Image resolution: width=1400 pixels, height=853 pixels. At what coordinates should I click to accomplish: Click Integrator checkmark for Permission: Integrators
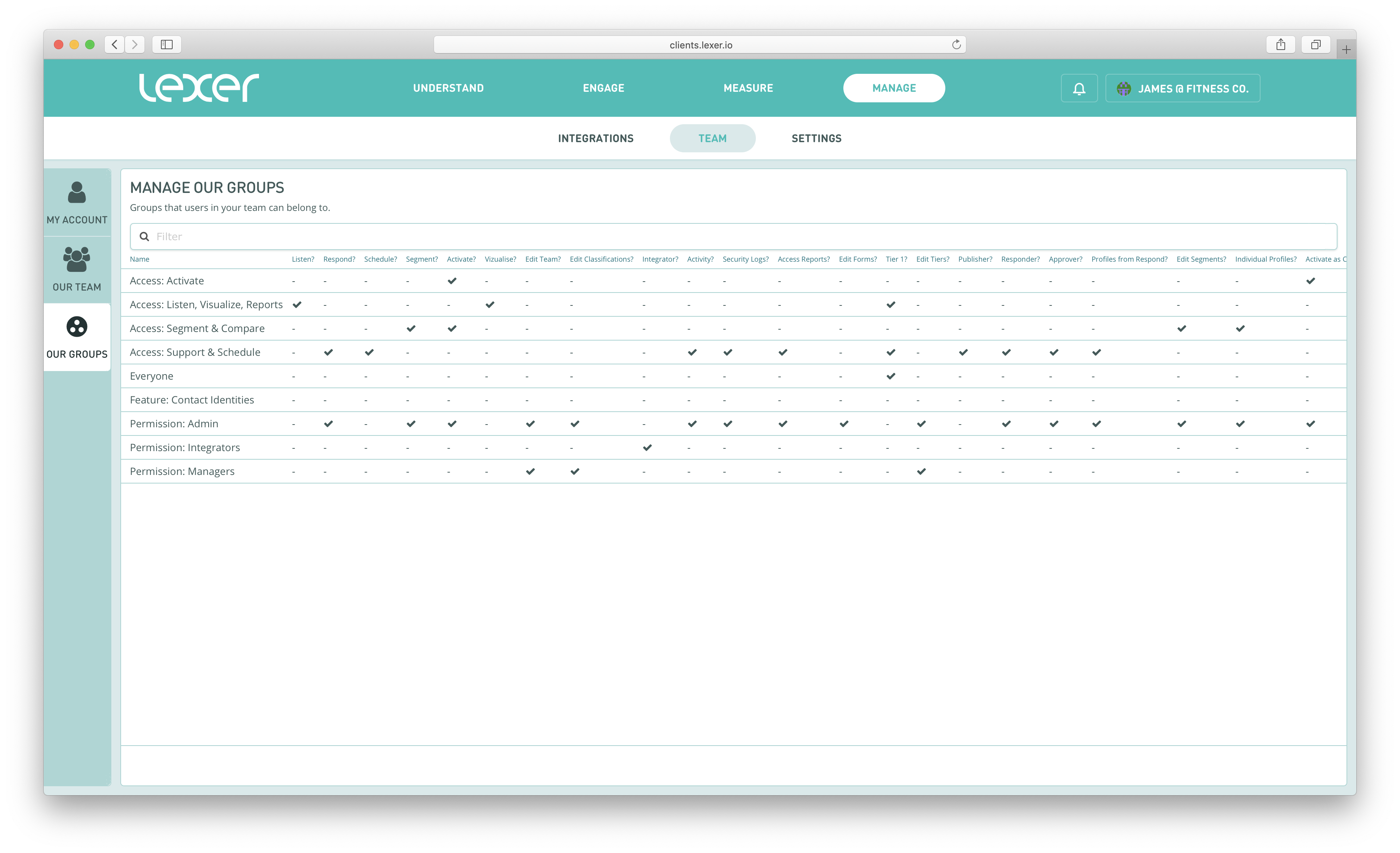click(x=647, y=448)
